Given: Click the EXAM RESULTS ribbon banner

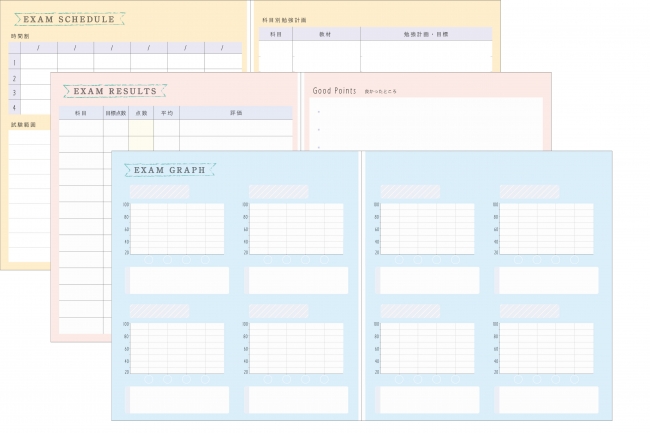Looking at the screenshot, I should pos(114,91).
